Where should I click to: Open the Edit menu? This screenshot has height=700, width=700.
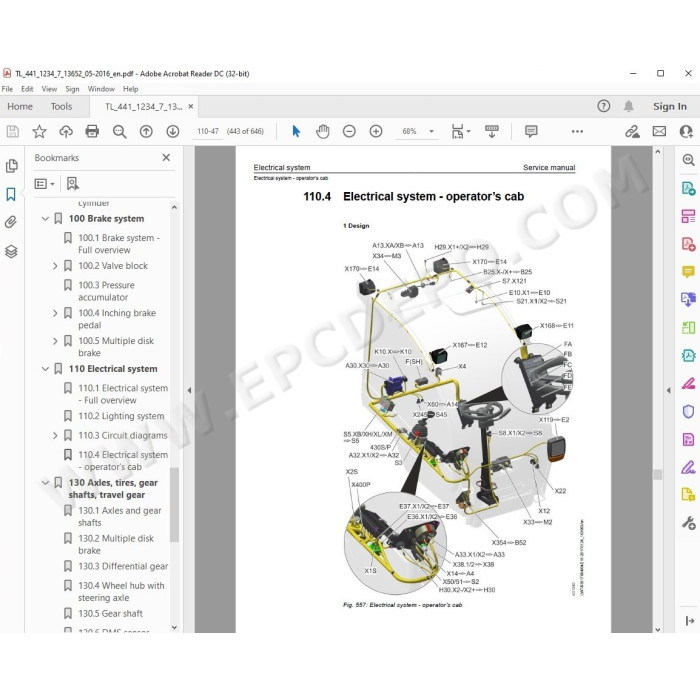pyautogui.click(x=27, y=89)
